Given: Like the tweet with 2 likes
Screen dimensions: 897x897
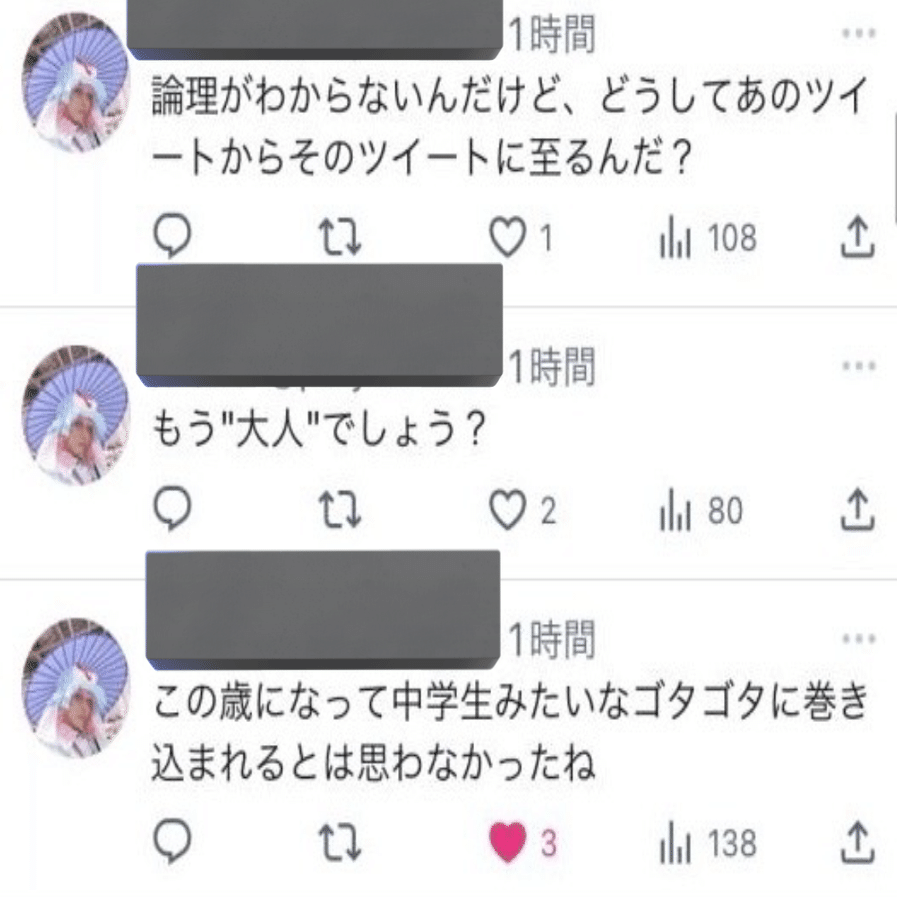Looking at the screenshot, I should click(x=510, y=511).
